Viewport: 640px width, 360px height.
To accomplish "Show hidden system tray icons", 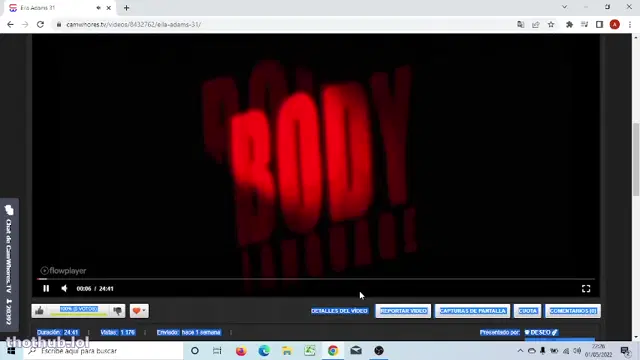I will point(520,351).
